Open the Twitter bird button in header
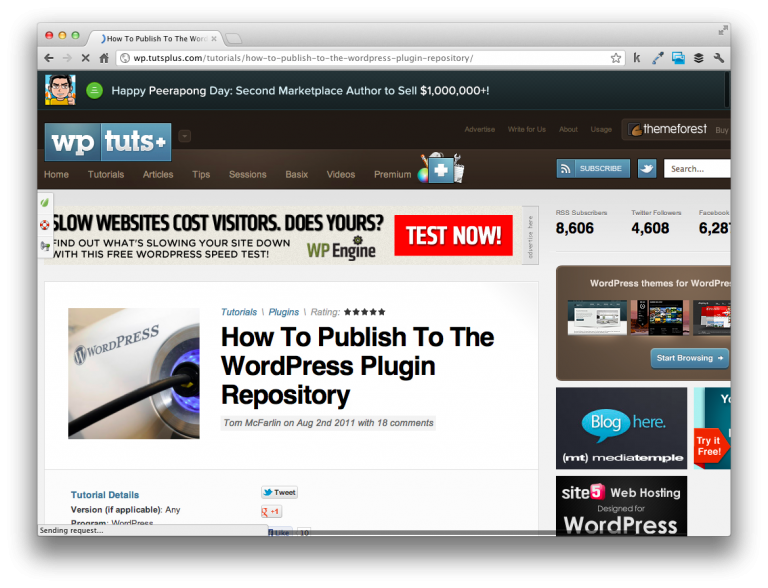The width and height of the screenshot is (768, 588). [647, 169]
